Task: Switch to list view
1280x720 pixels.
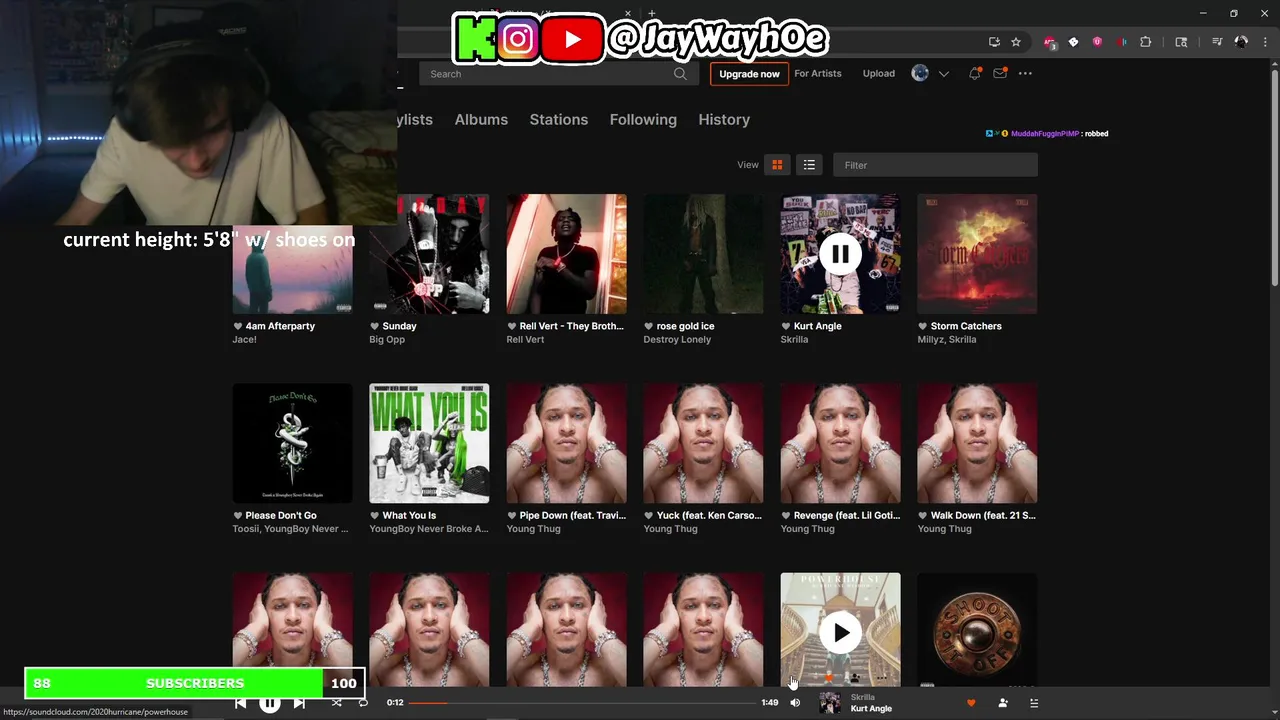Action: (809, 165)
